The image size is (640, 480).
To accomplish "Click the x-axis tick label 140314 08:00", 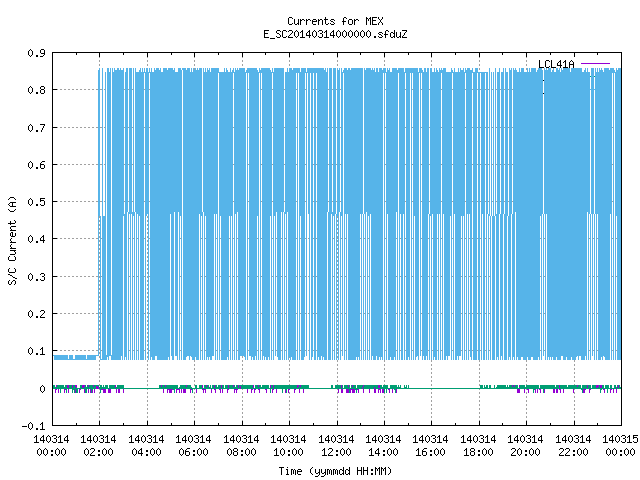I will 241,446.
